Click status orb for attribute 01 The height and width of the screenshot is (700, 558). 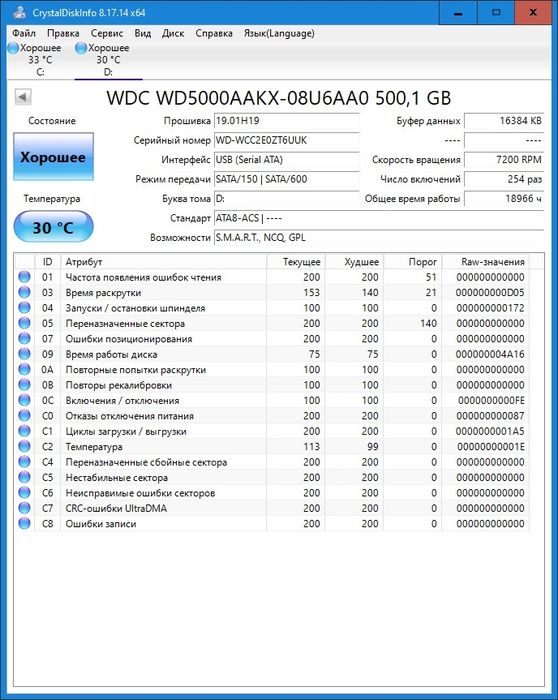coord(25,277)
